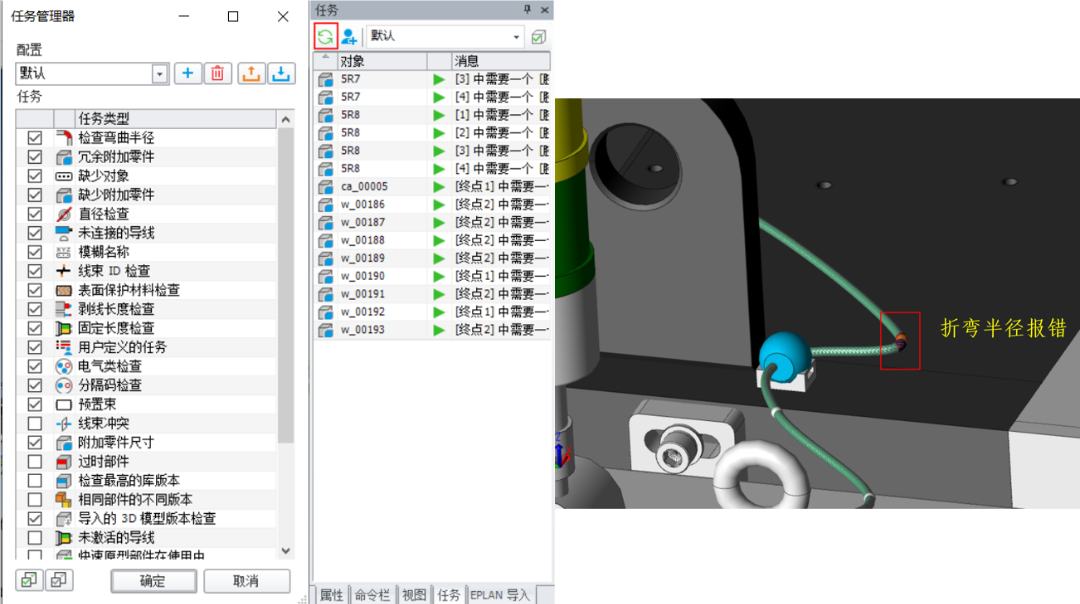The image size is (1080, 604).
Task: Close the 任务 panel
Action: tap(545, 10)
